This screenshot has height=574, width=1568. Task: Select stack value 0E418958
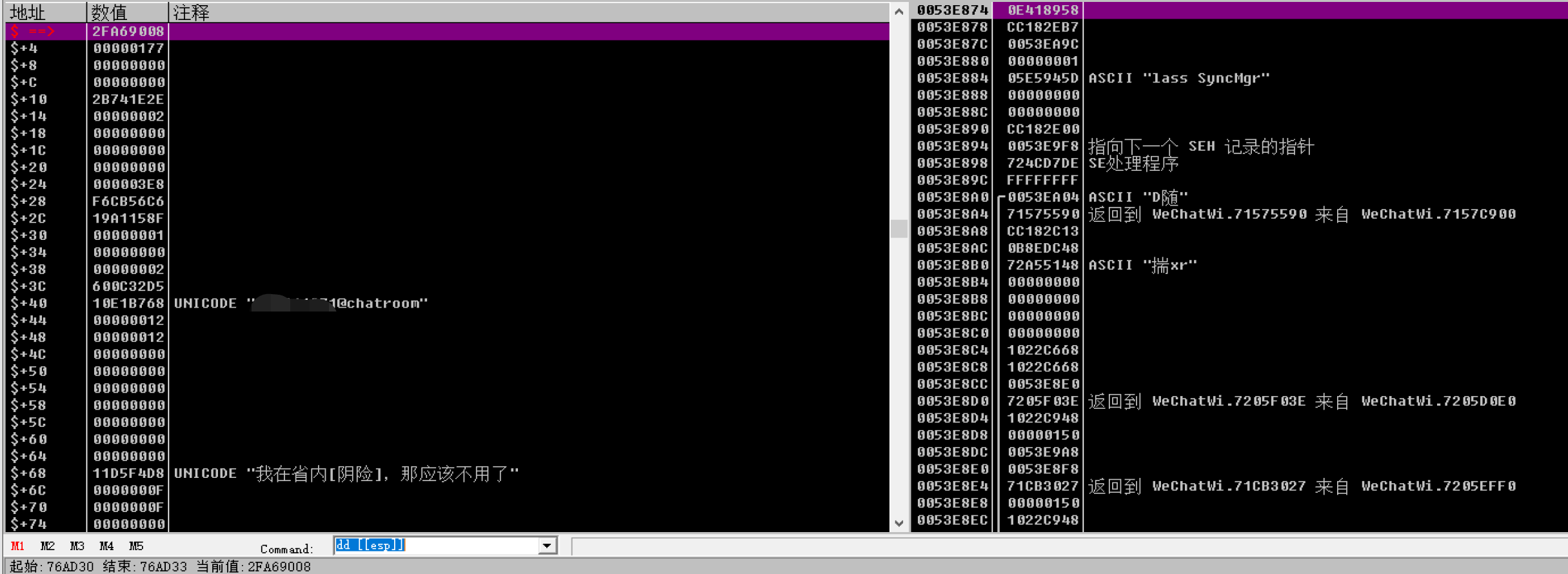pyautogui.click(x=1042, y=10)
